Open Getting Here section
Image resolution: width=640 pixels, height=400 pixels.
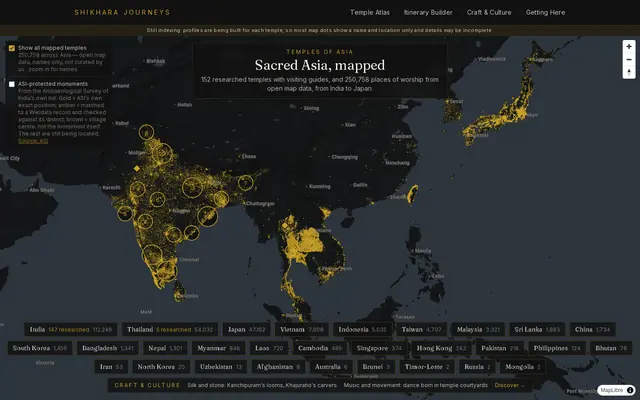click(x=545, y=12)
